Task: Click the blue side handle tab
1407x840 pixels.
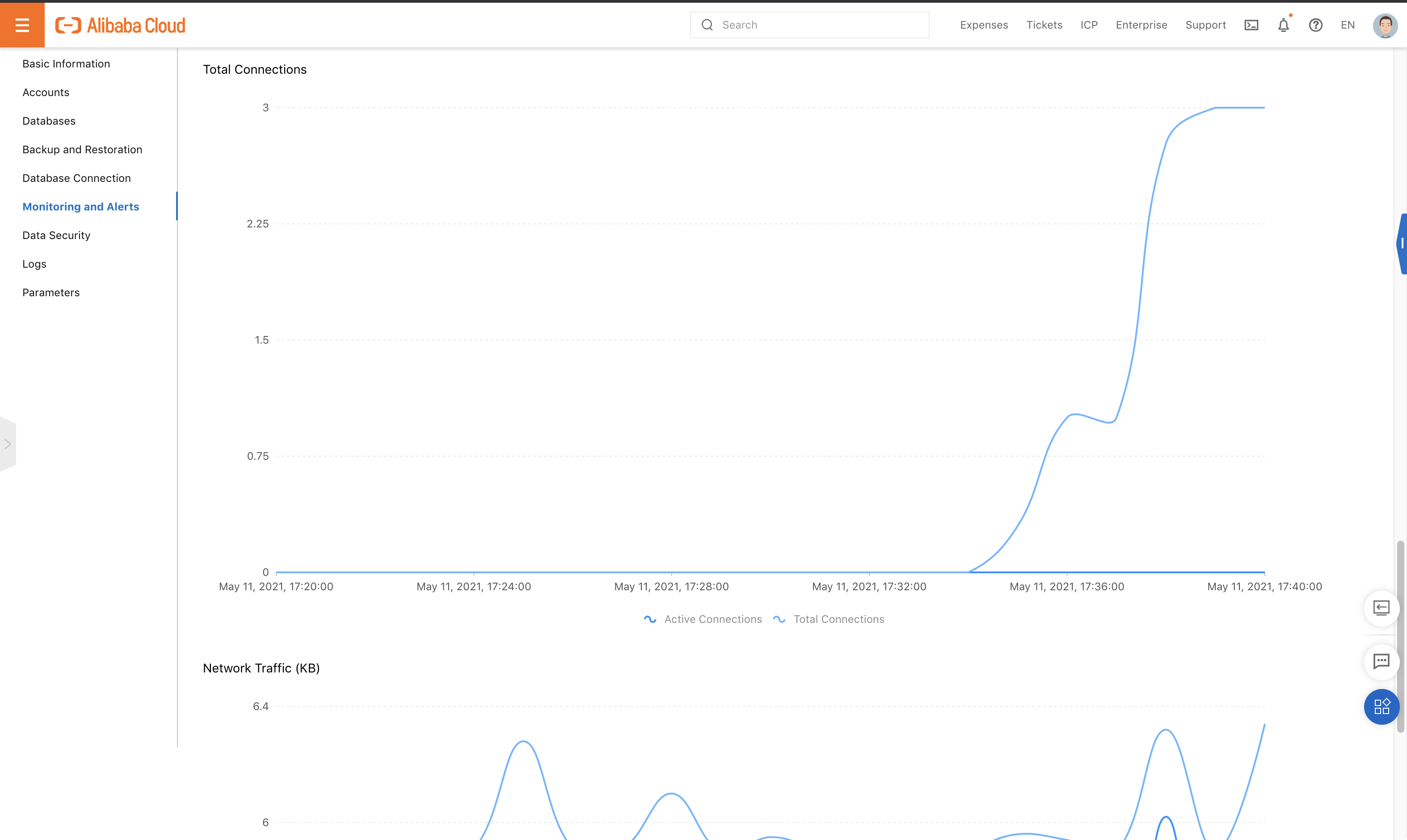Action: [x=1401, y=244]
